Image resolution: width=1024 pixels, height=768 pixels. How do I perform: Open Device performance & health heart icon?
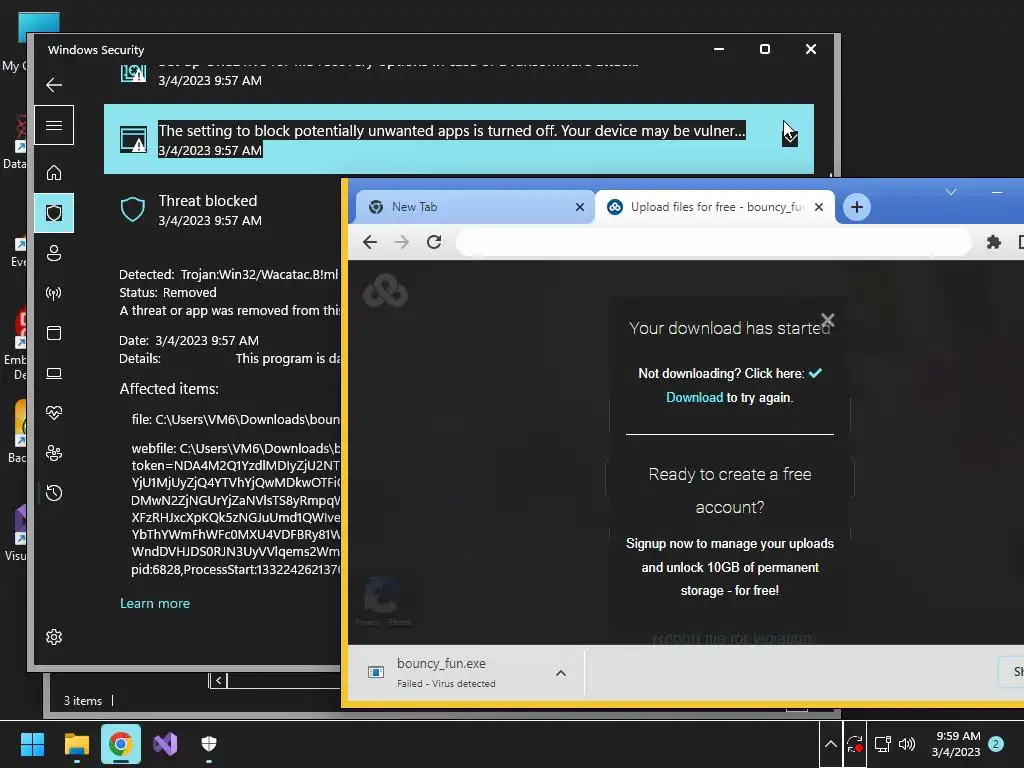point(54,413)
